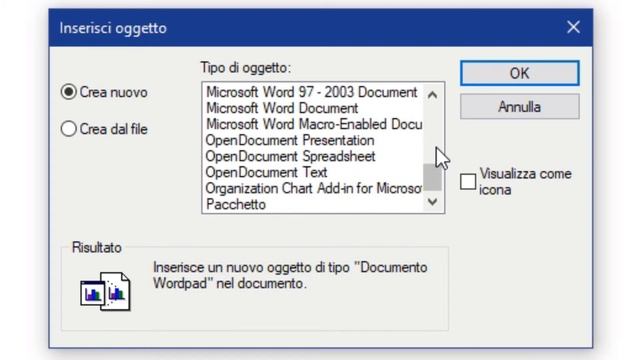
Task: Select Microsoft Word 97 - 2003 Document
Action: pyautogui.click(x=312, y=92)
